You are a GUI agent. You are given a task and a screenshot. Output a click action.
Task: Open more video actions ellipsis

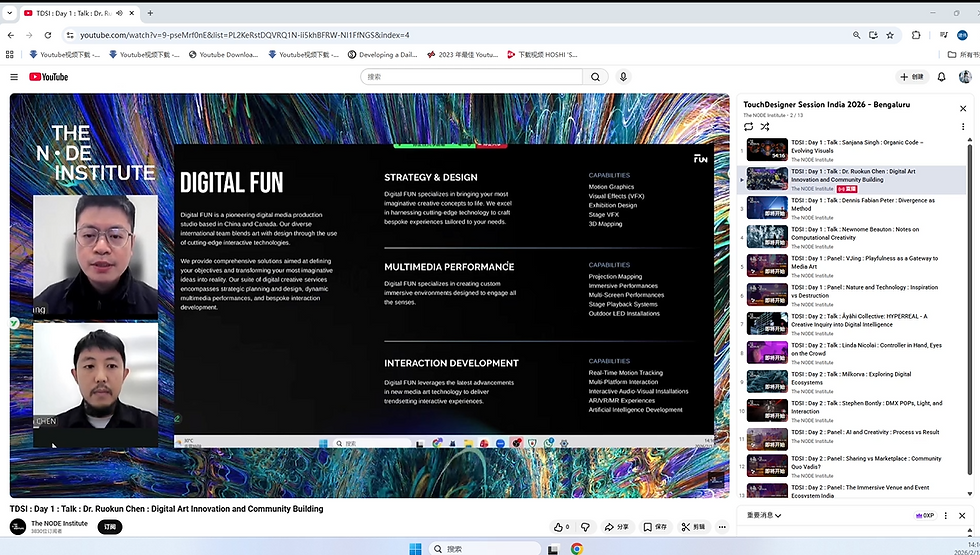click(722, 527)
